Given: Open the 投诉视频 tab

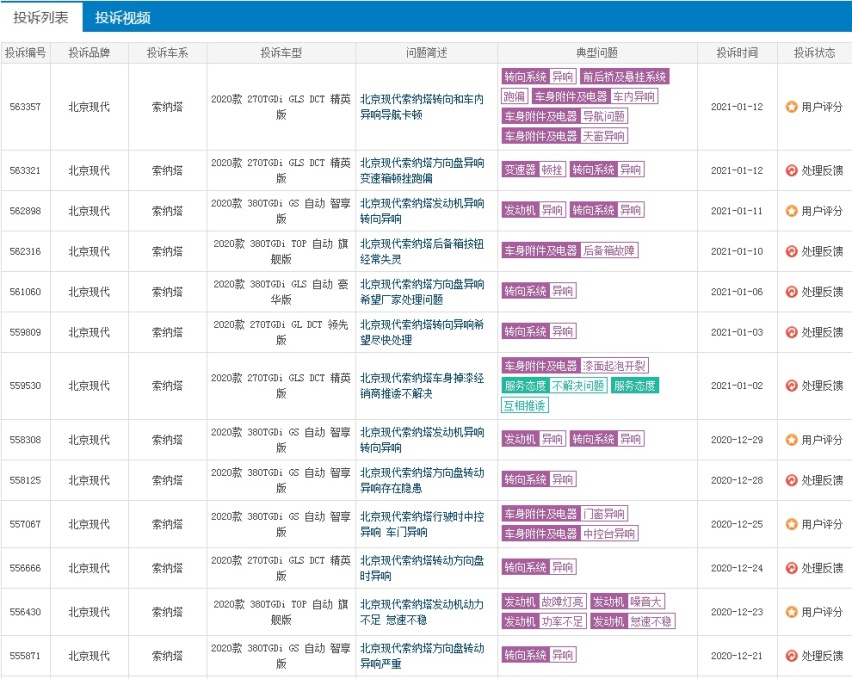Looking at the screenshot, I should 123,18.
